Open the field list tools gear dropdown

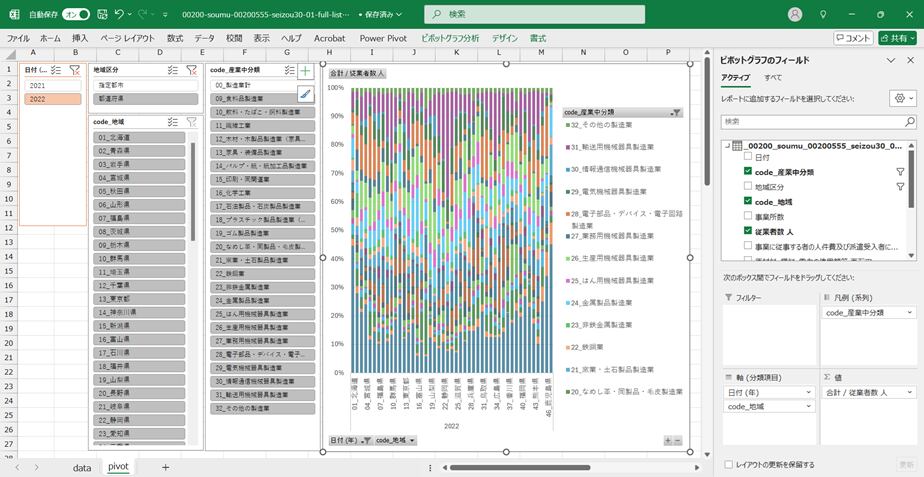coord(903,98)
